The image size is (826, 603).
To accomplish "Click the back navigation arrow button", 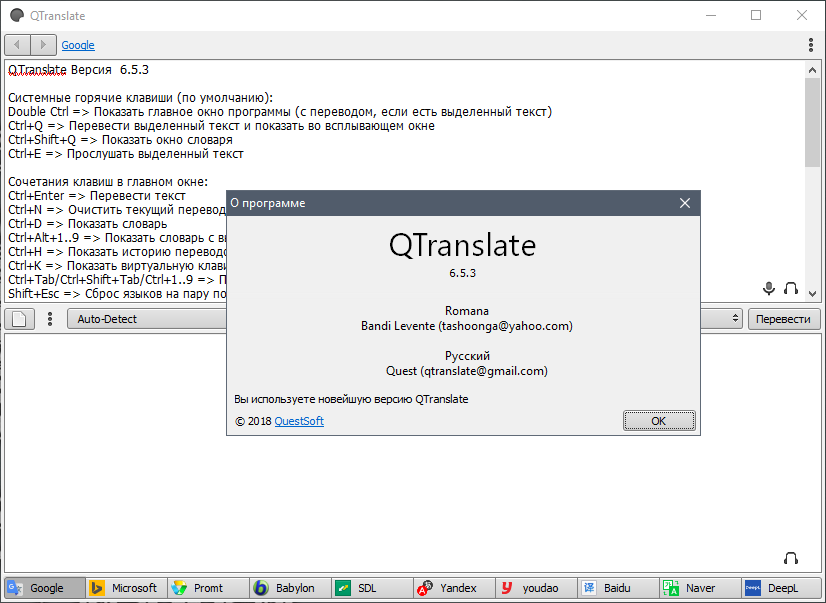I will tap(17, 45).
